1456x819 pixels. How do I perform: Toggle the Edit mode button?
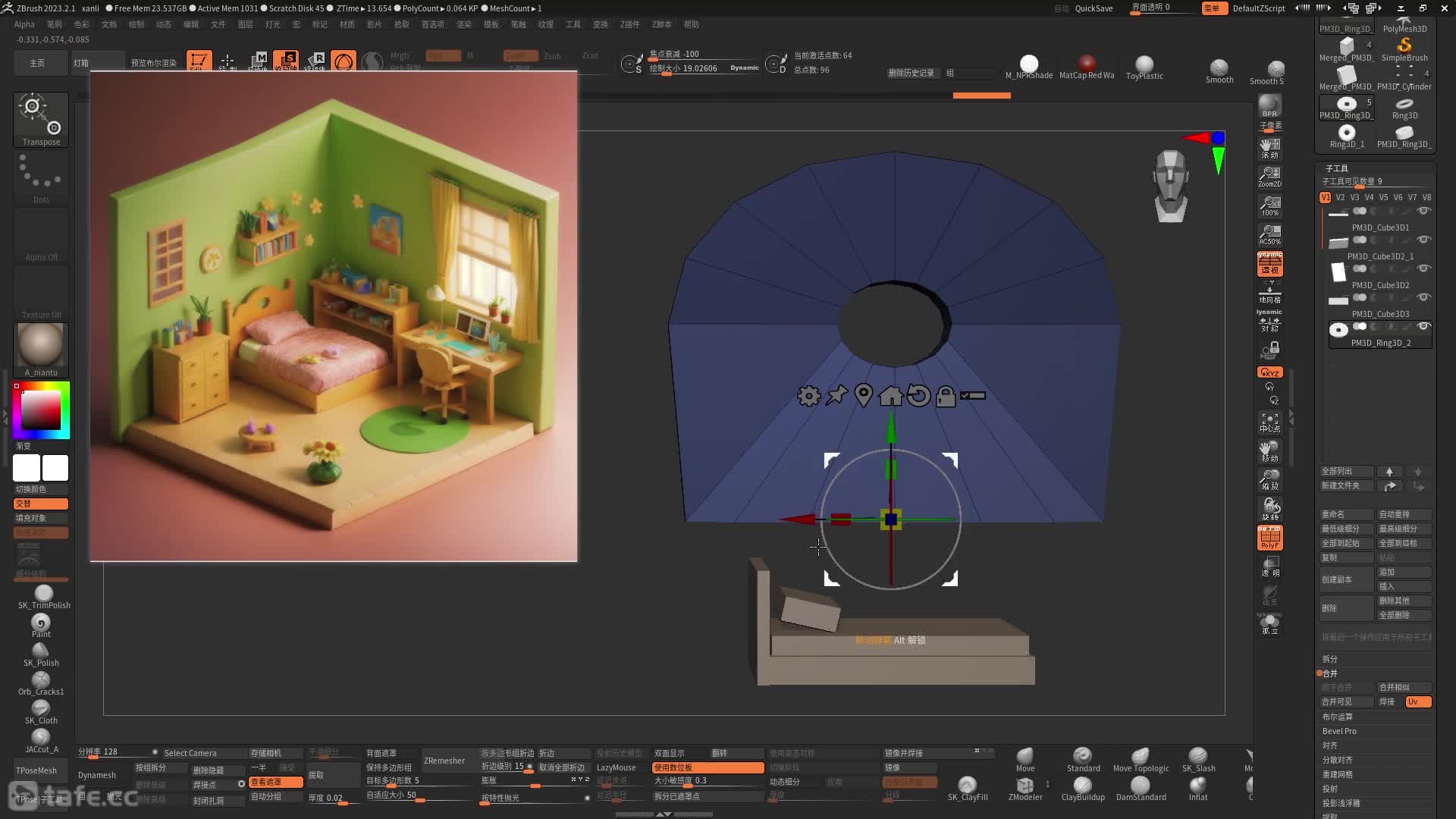coord(199,61)
